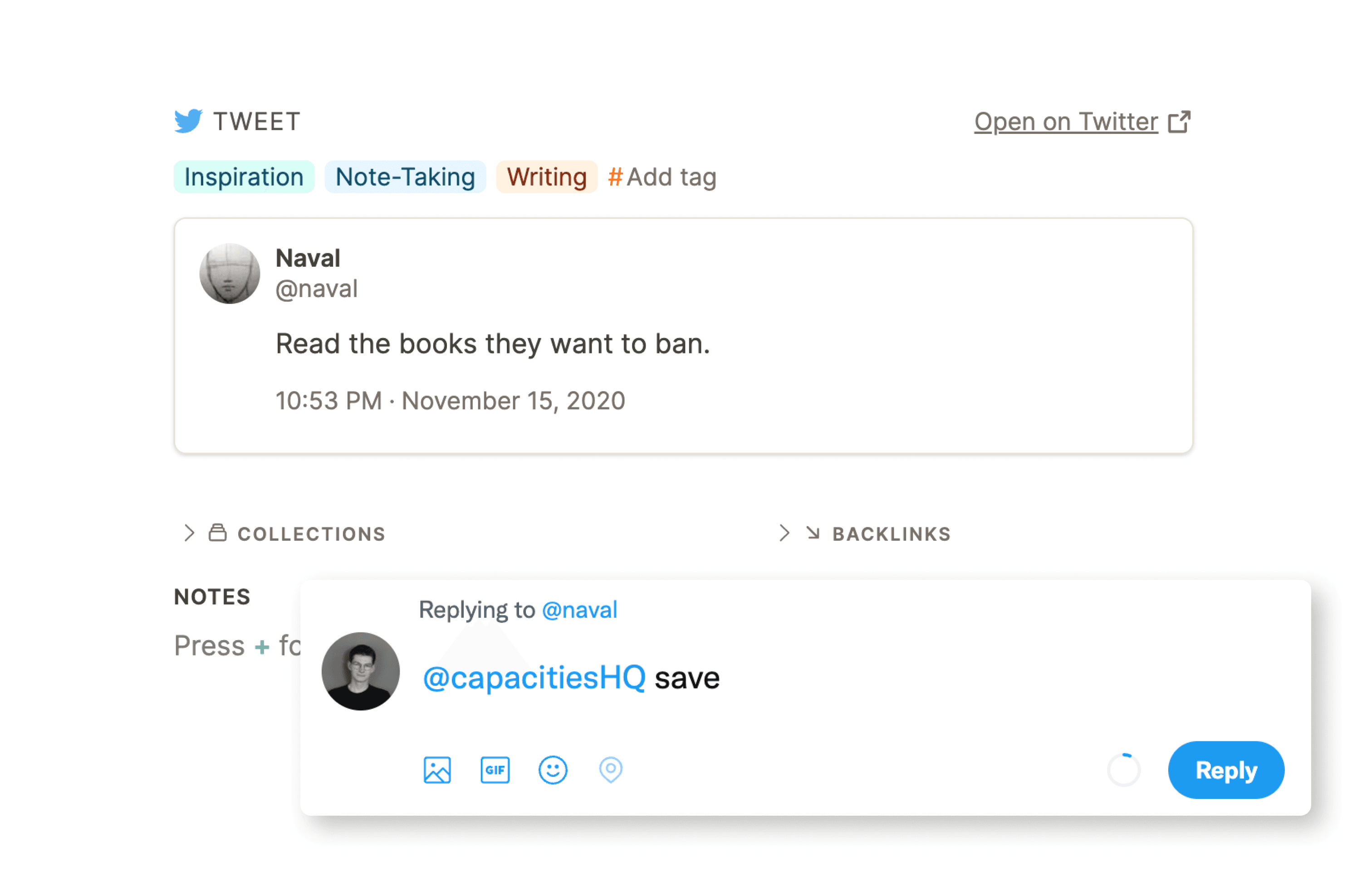Image resolution: width=1372 pixels, height=891 pixels.
Task: Open the tweet on Twitter
Action: [1063, 121]
